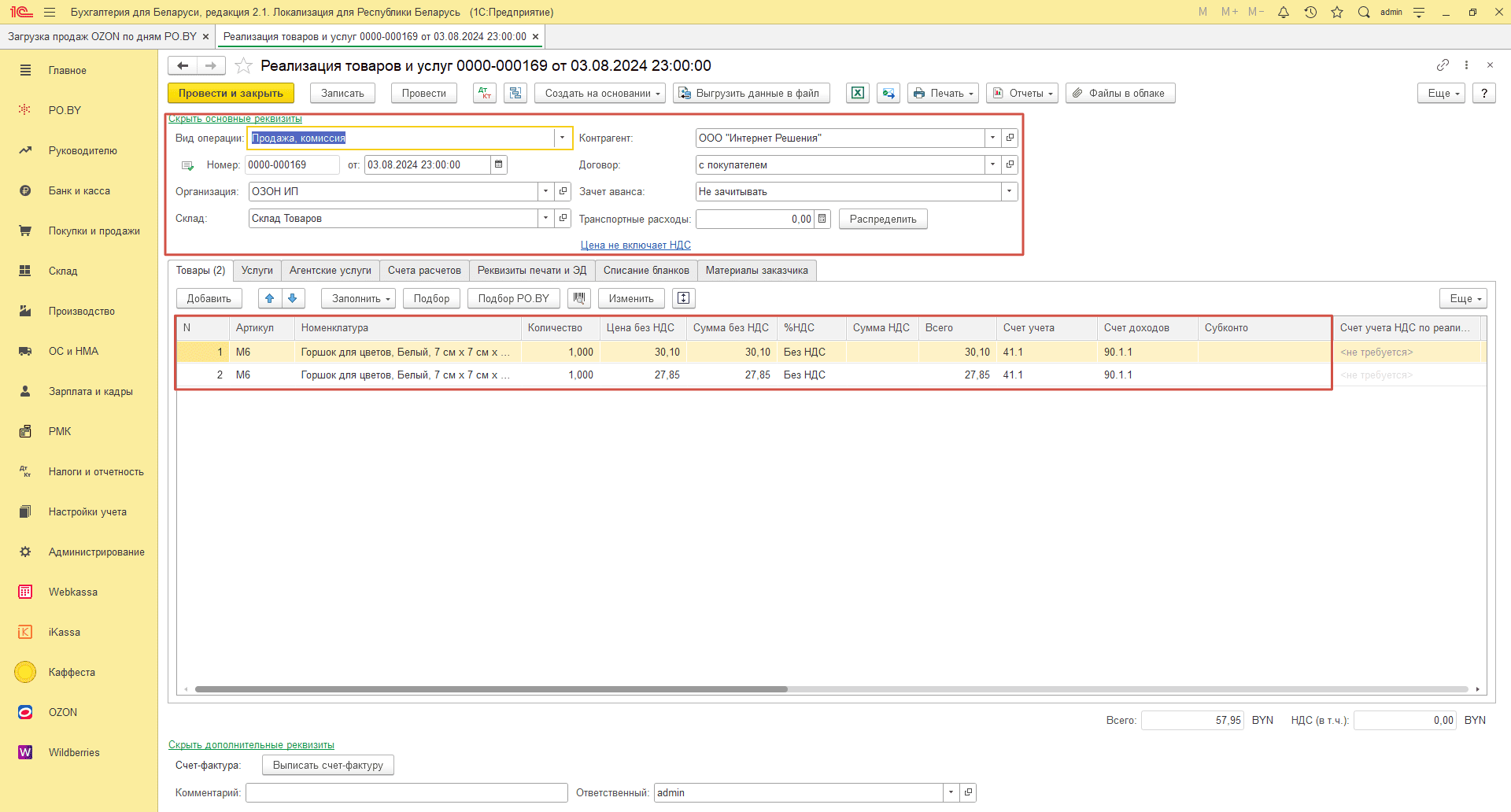Click Выписать счет-фактуру button
This screenshot has height=812, width=1511.
pyautogui.click(x=328, y=765)
